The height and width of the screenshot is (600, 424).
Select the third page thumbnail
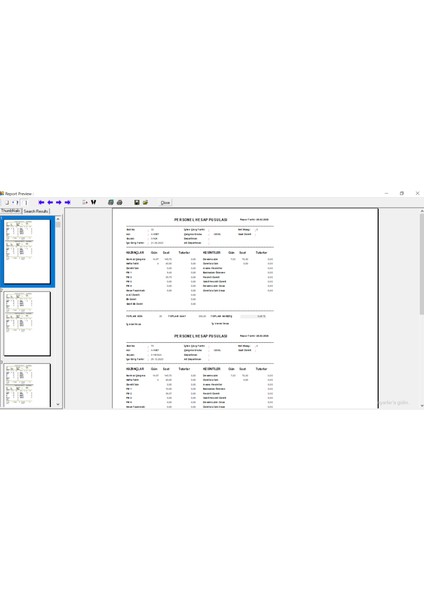pyautogui.click(x=27, y=385)
